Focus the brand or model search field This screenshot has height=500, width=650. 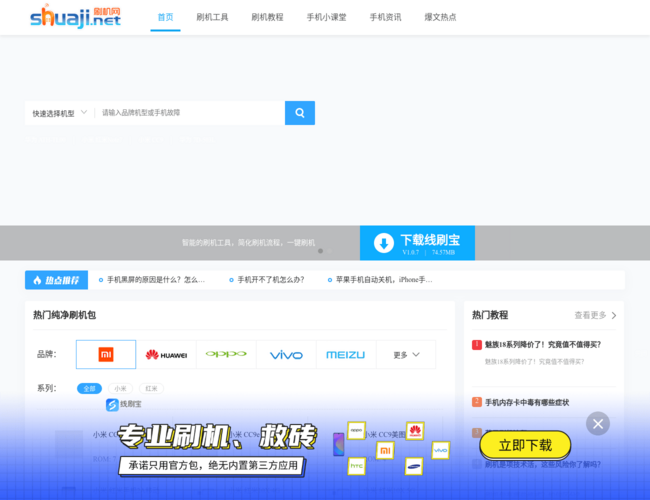tap(191, 113)
